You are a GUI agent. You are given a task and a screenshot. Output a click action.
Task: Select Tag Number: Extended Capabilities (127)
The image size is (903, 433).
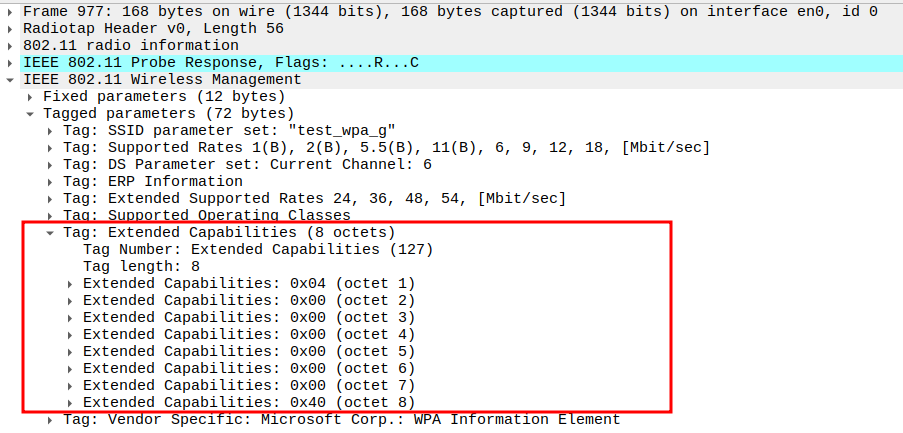click(258, 249)
